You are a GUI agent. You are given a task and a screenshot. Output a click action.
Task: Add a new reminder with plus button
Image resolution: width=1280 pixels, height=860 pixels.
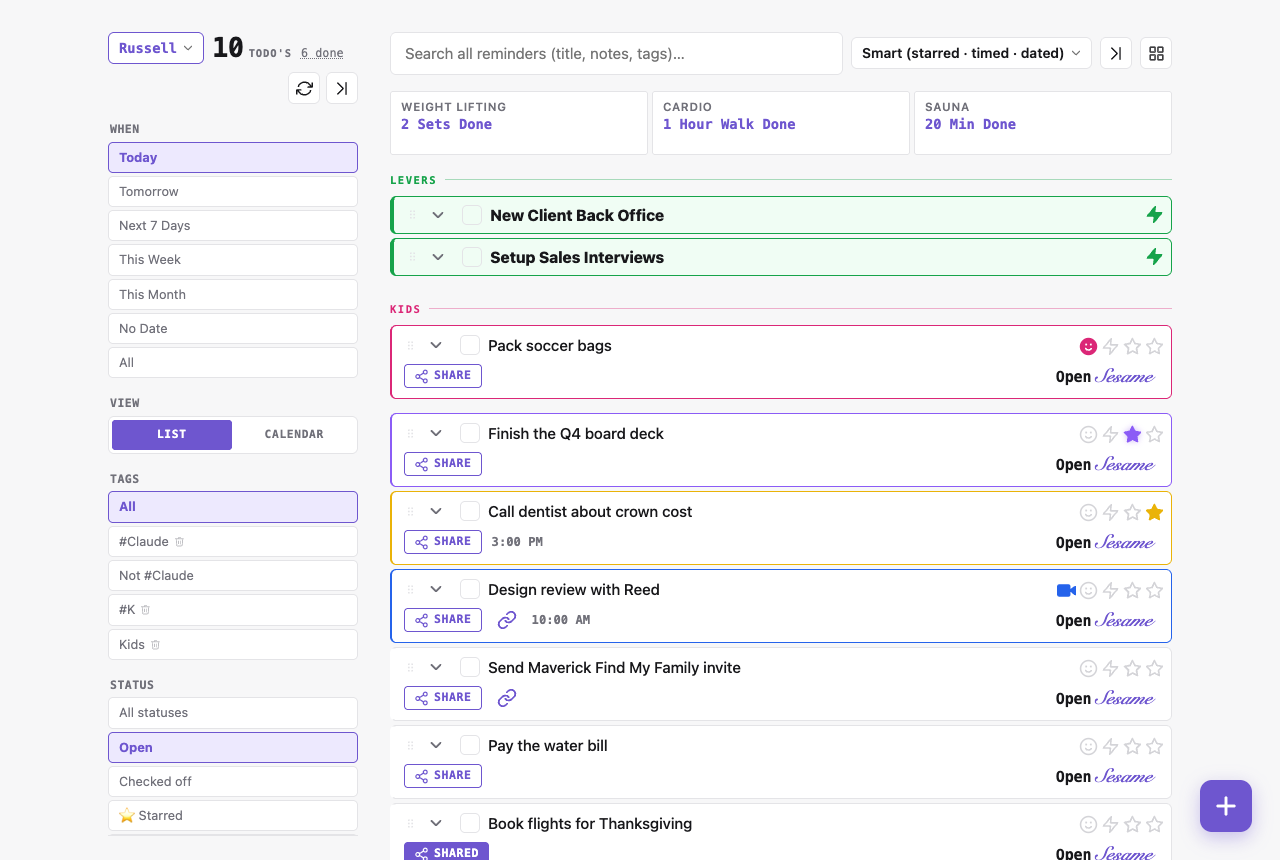pos(1226,806)
